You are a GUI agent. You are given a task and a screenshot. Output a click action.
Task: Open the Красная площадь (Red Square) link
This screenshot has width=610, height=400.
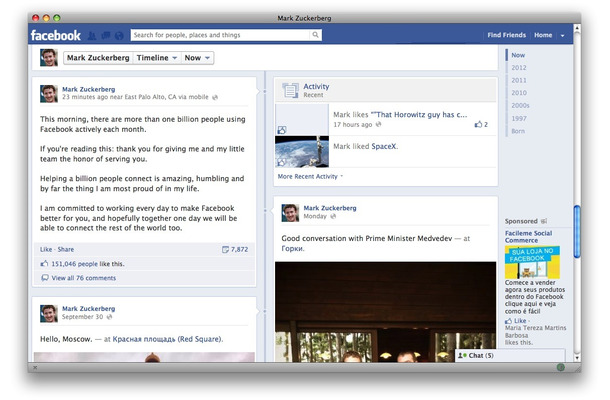(x=167, y=339)
